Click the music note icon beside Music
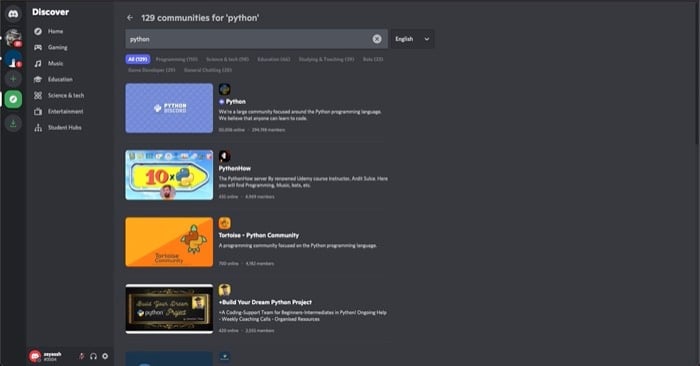This screenshot has width=700, height=366. [38, 63]
